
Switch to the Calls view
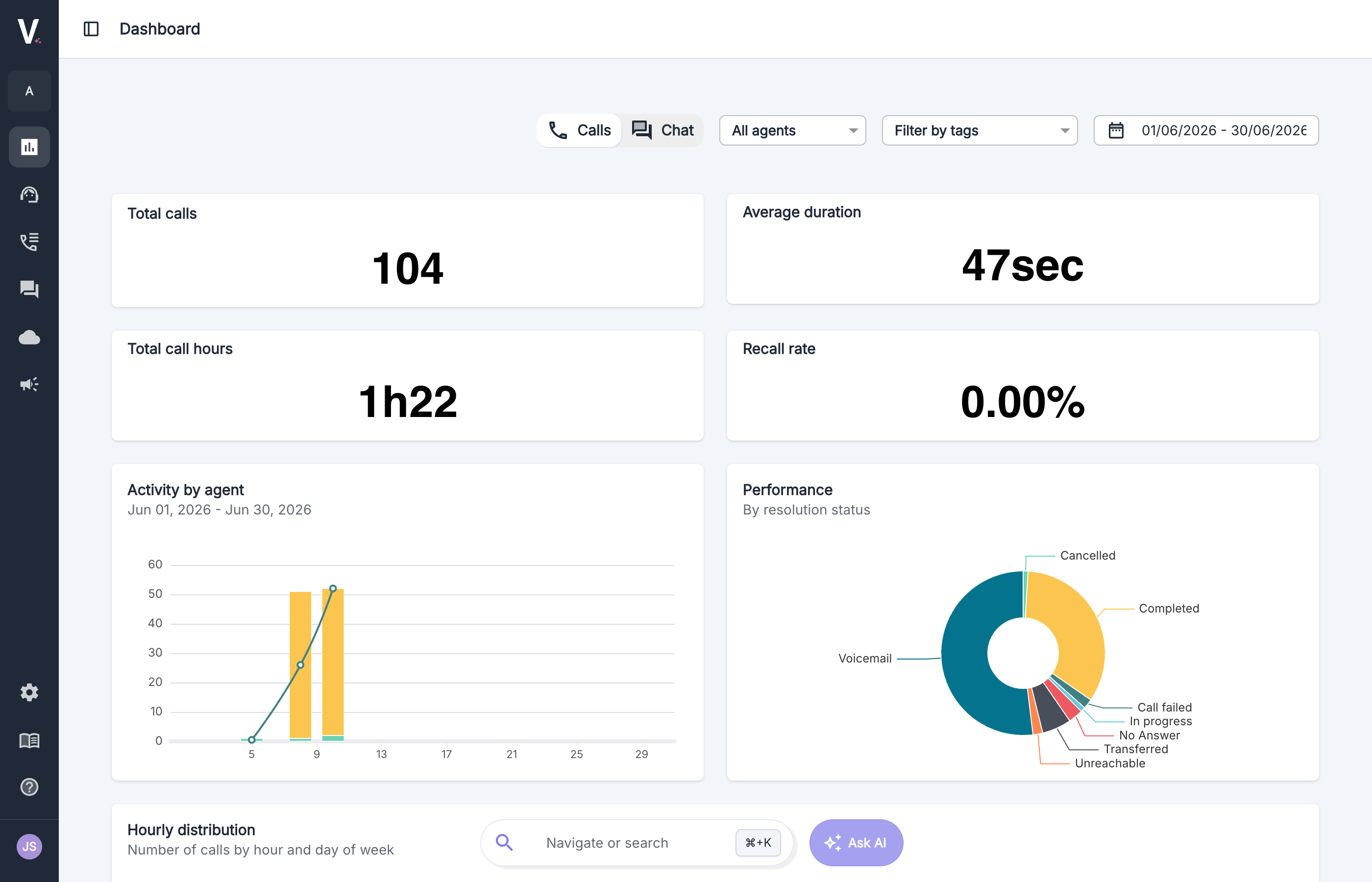point(579,130)
